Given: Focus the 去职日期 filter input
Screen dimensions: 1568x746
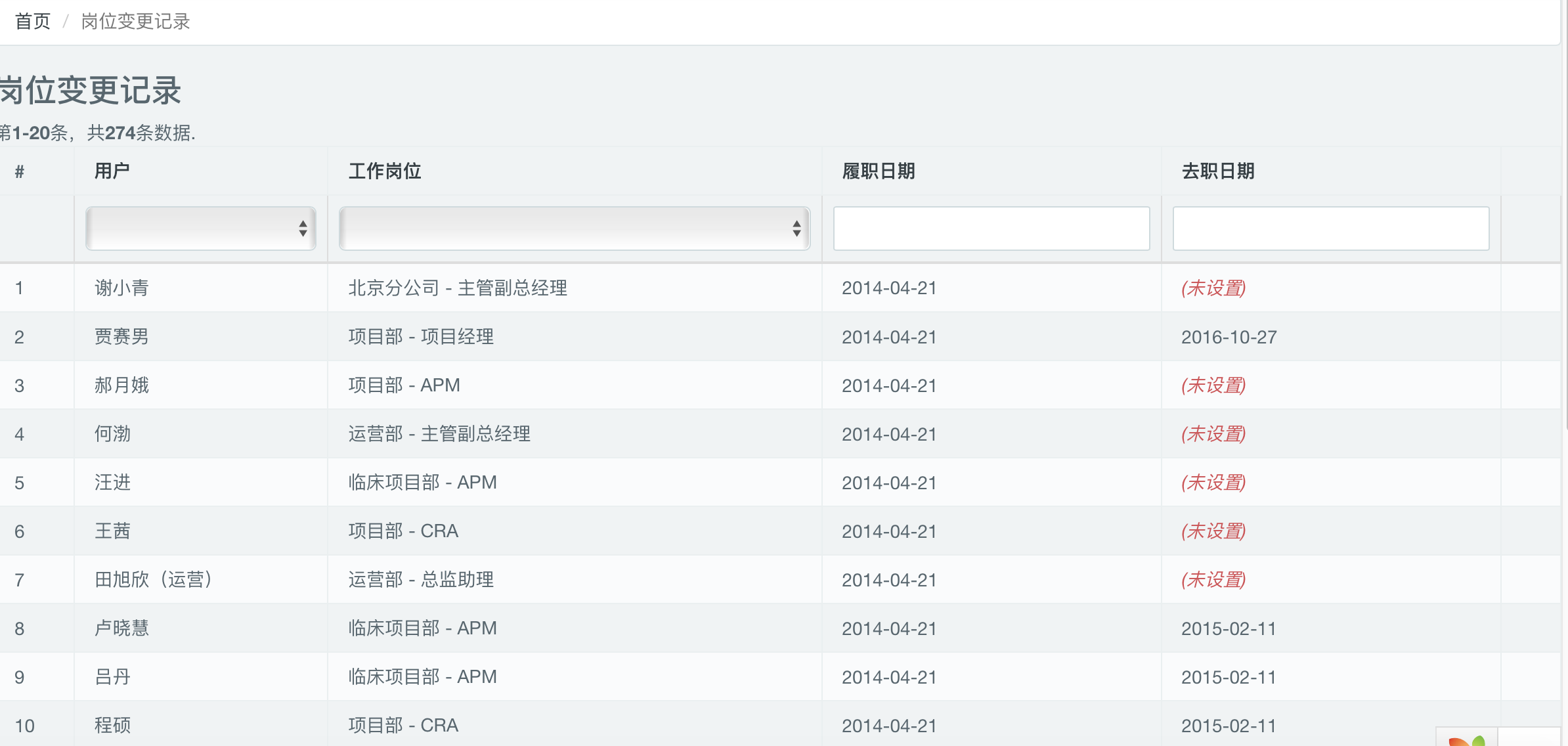Looking at the screenshot, I should pyautogui.click(x=1331, y=229).
